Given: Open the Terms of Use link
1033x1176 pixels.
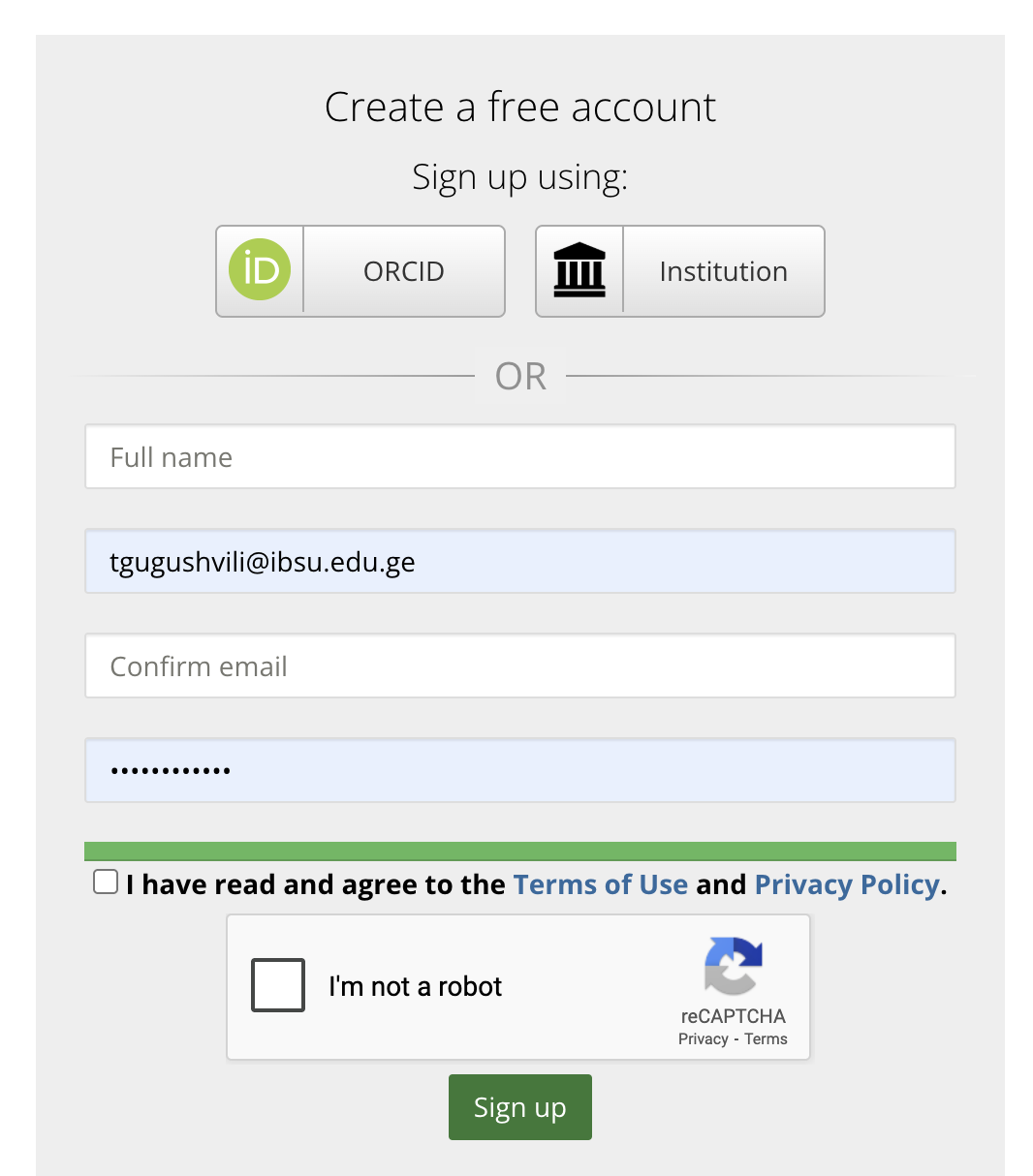Looking at the screenshot, I should pos(601,884).
